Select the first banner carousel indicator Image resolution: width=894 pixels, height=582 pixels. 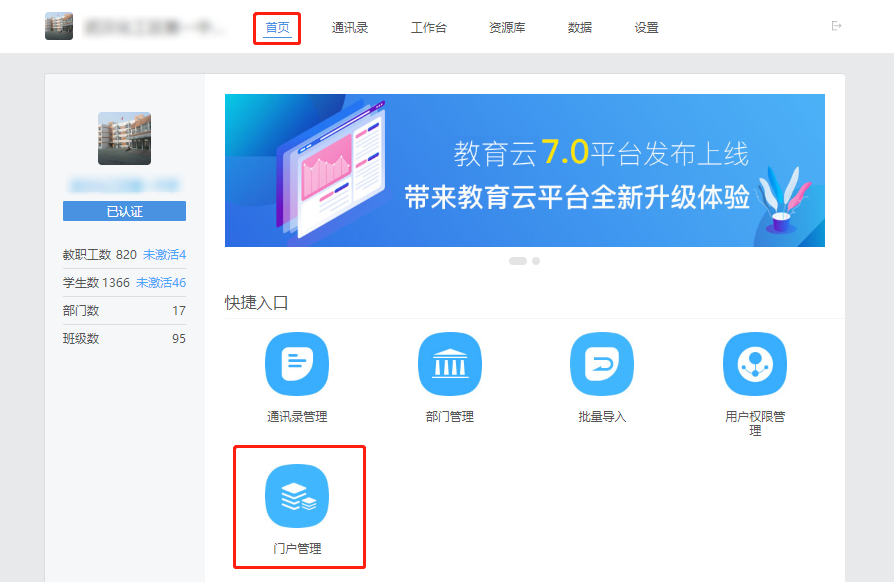[x=518, y=261]
